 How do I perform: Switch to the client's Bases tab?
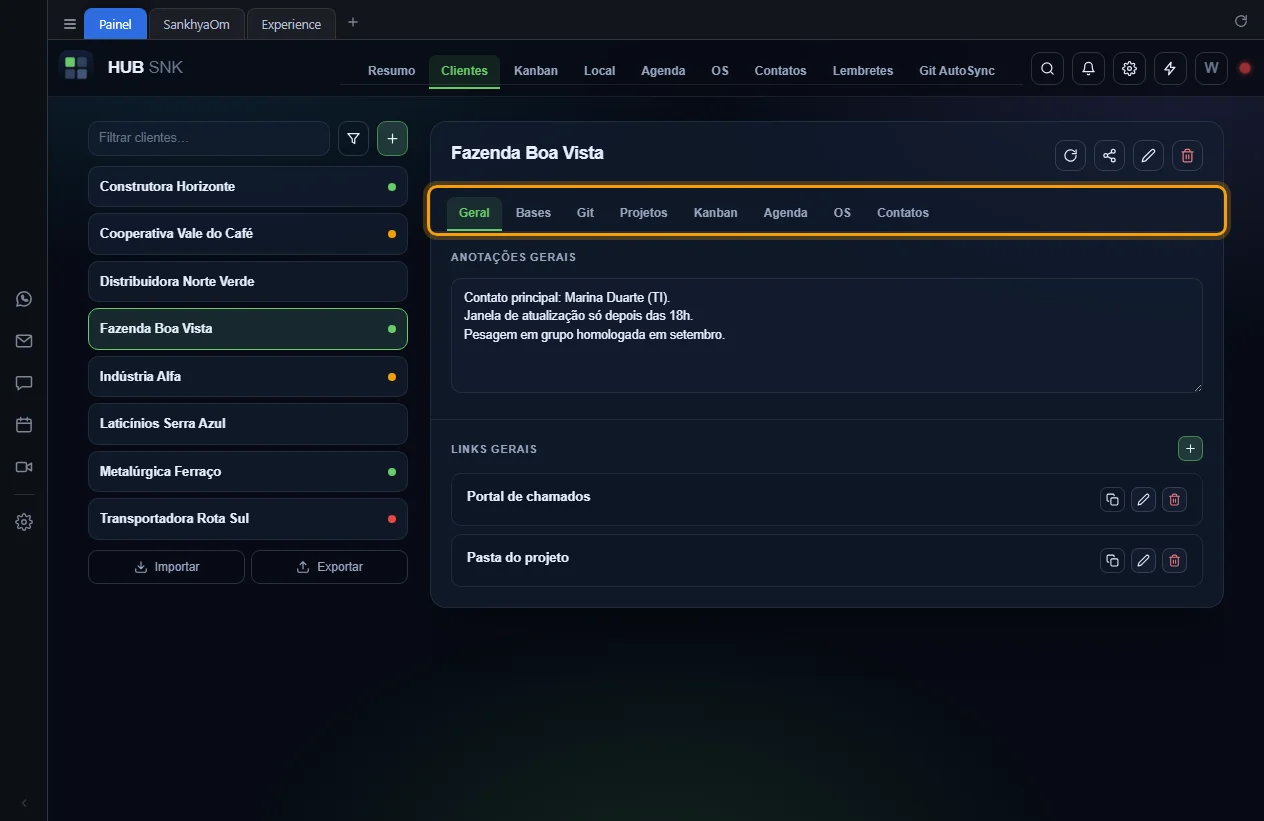pos(533,213)
